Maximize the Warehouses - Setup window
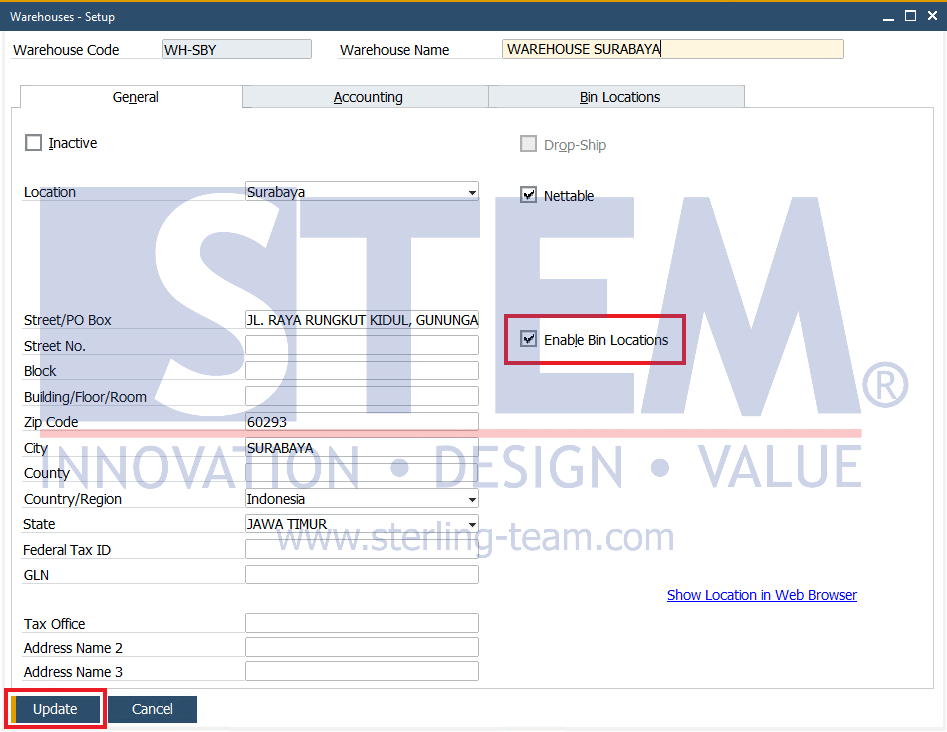The width and height of the screenshot is (947, 732). [x=910, y=16]
